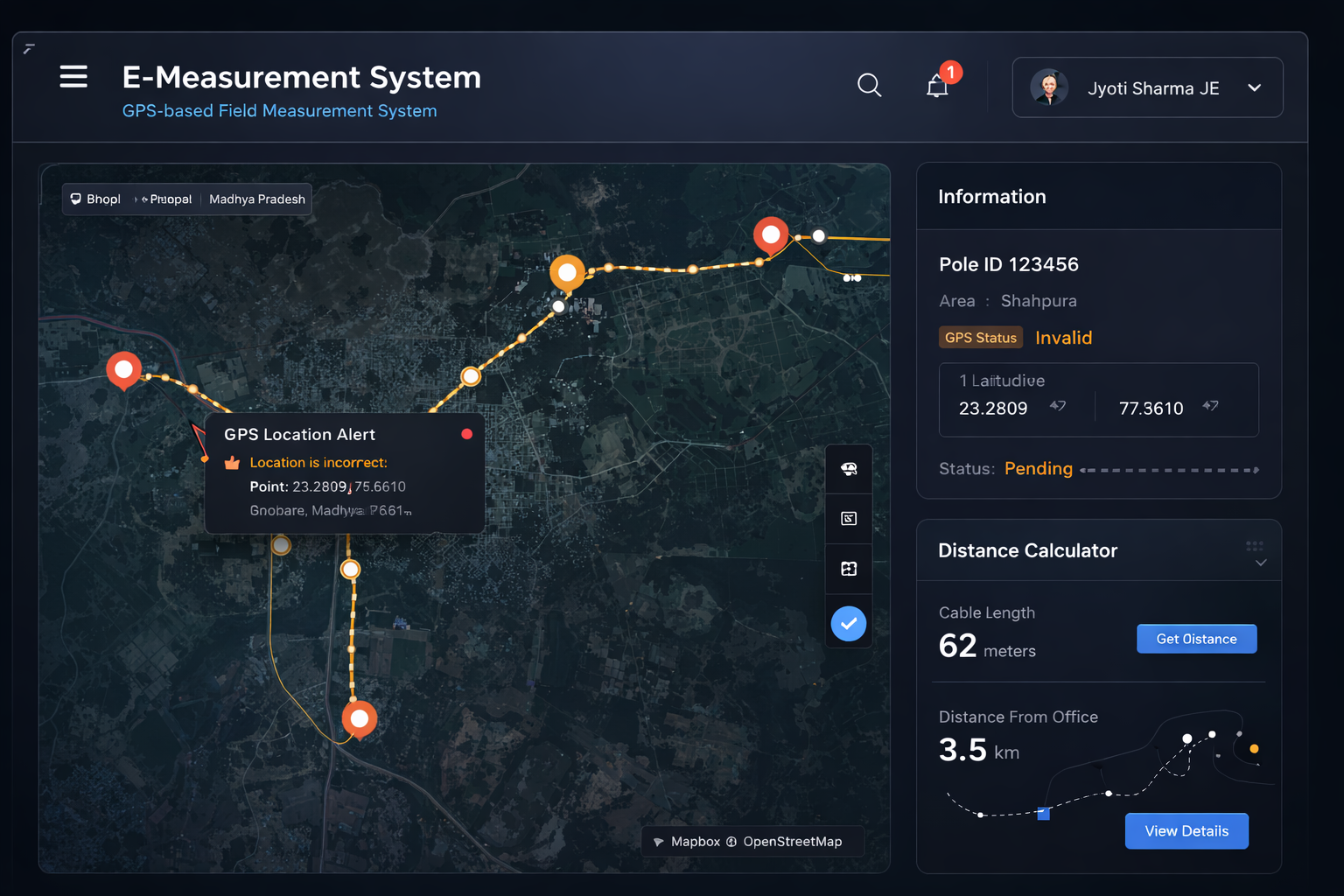Viewport: 1344px width, 896px height.
Task: Select the map drawing tool icon
Action: (848, 518)
